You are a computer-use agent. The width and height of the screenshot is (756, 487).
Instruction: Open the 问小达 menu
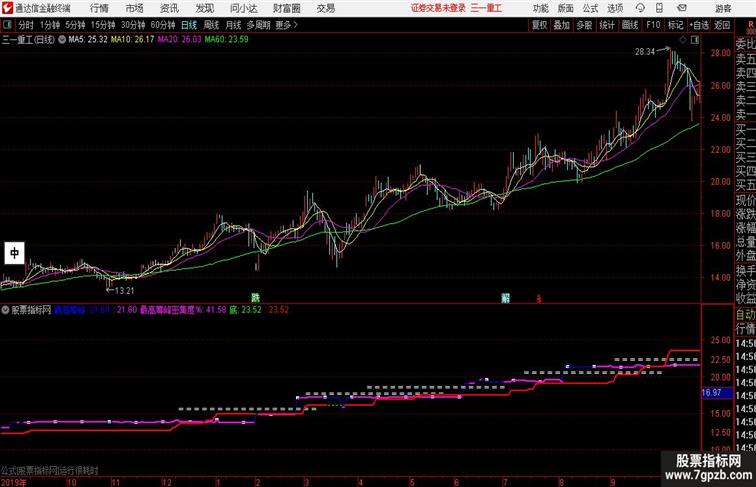(243, 8)
